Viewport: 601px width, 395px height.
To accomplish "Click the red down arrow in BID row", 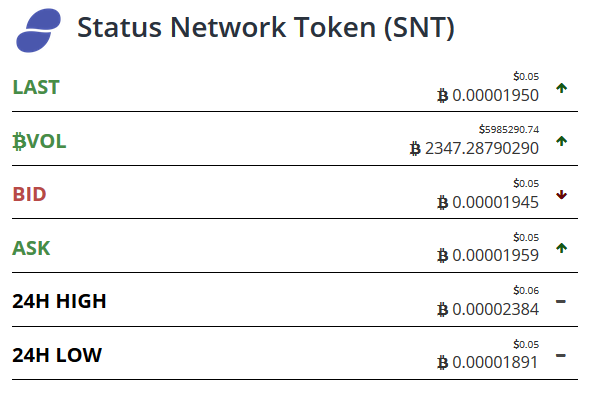I will (562, 195).
